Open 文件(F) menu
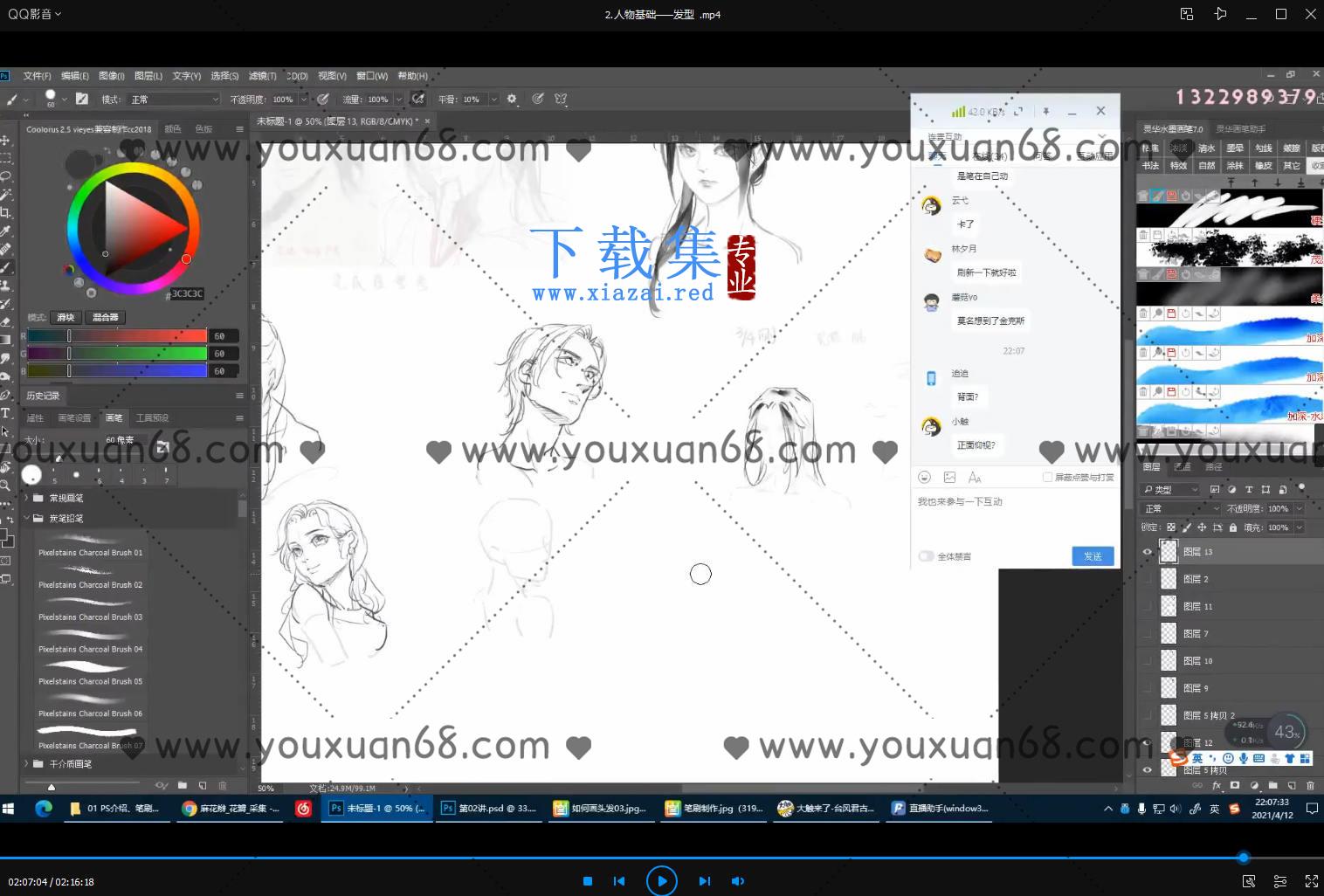The width and height of the screenshot is (1324, 896). pyautogui.click(x=37, y=76)
